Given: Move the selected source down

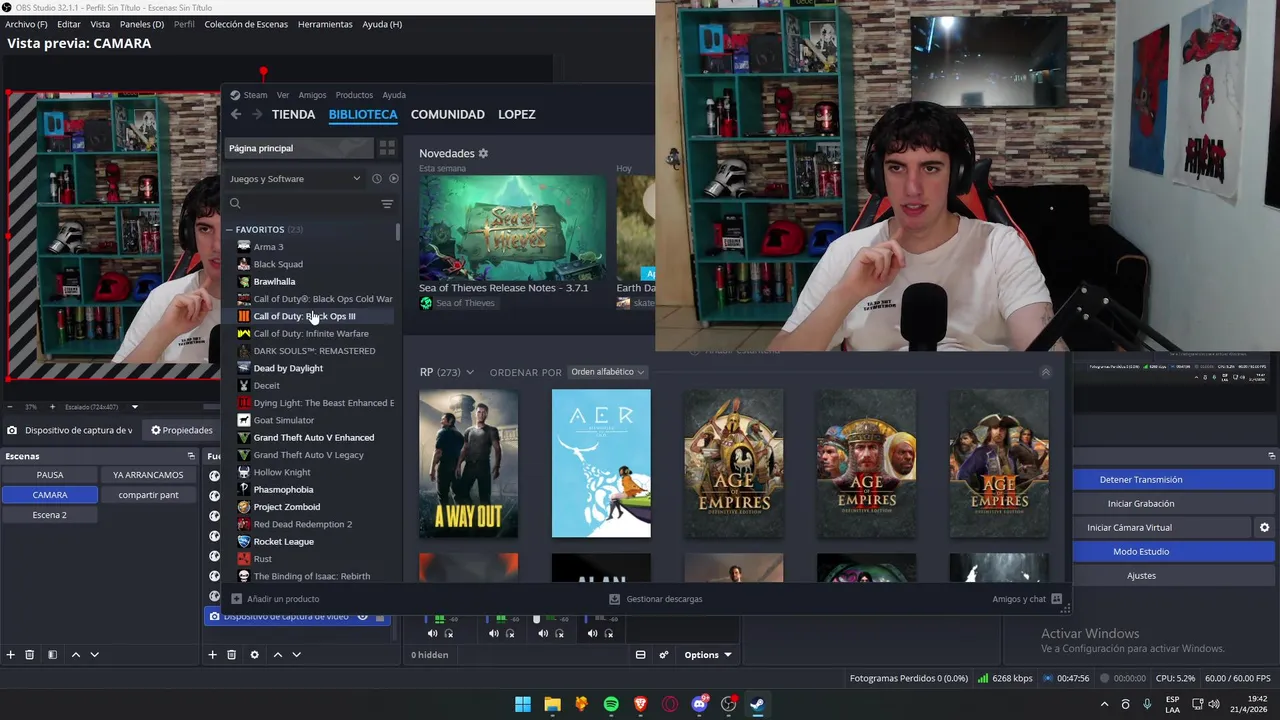Looking at the screenshot, I should point(296,655).
